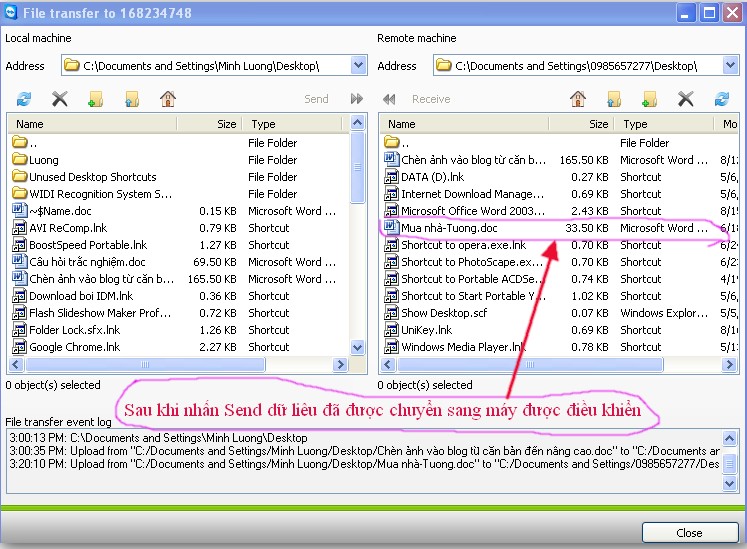
Task: Click the Receive button label
Action: pos(431,99)
